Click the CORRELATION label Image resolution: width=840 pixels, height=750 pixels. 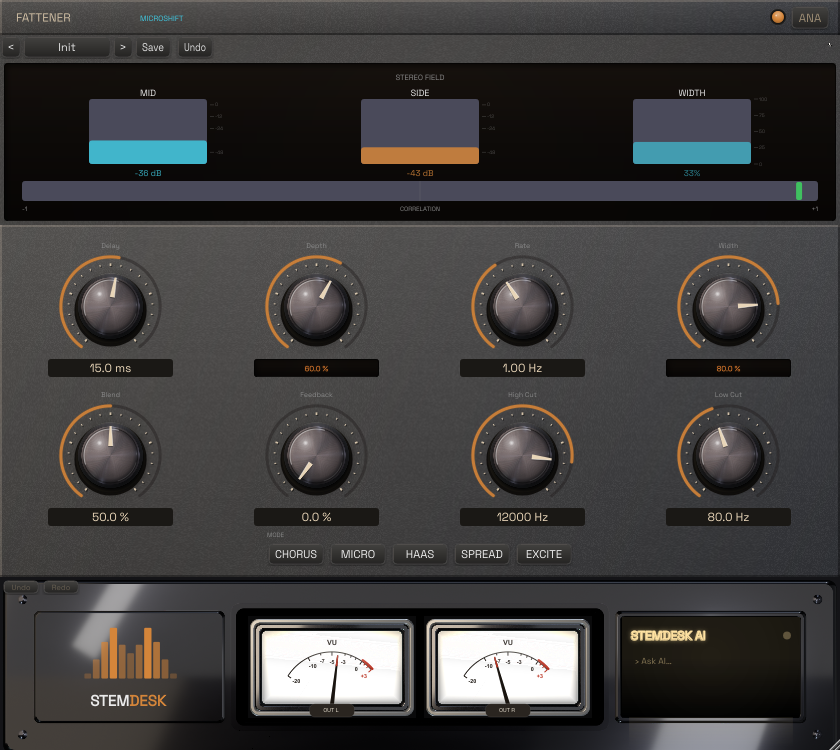coord(420,208)
